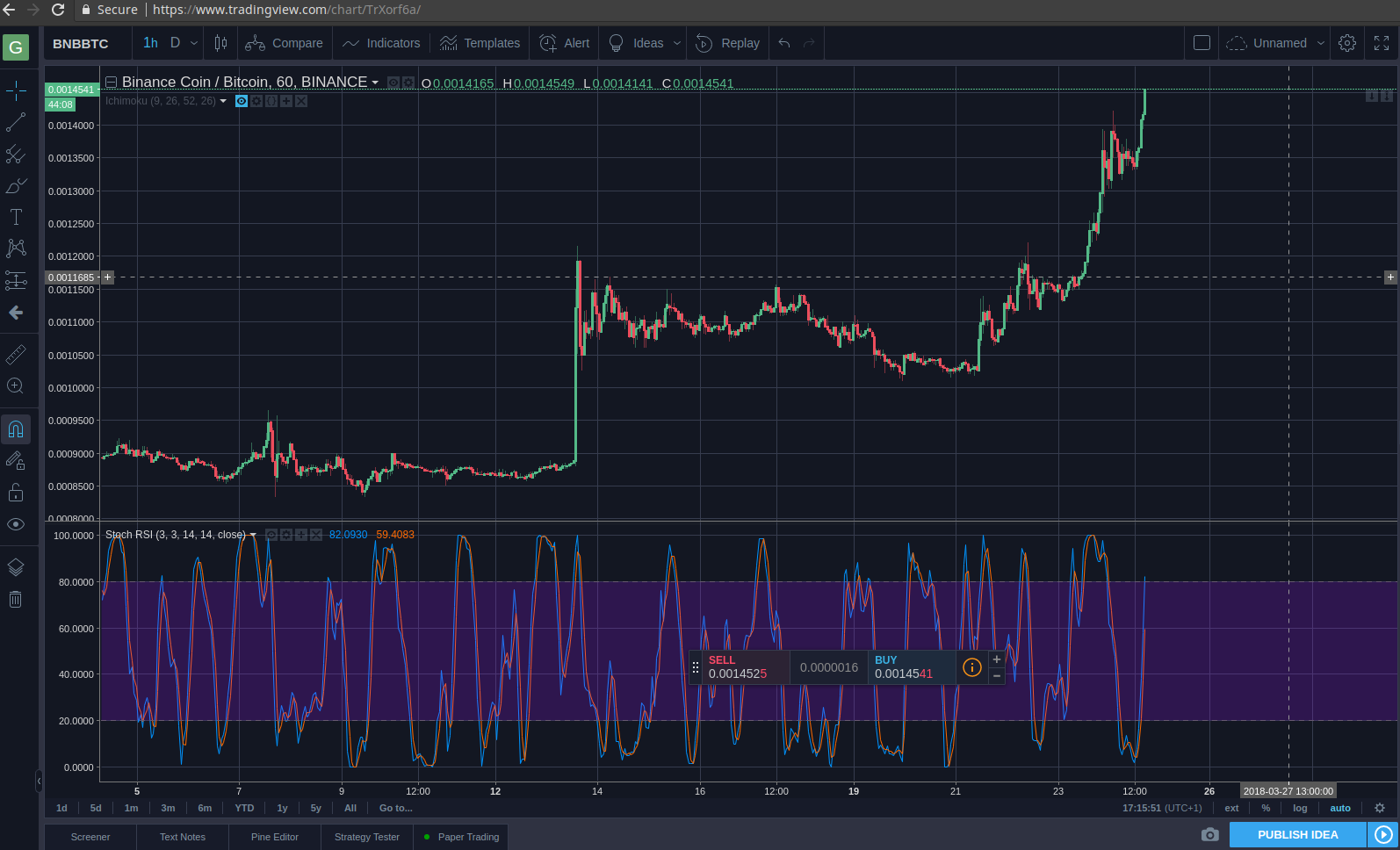
Task: Expand the Binance Coin / Bitcoin title dropdown
Action: coord(375,83)
